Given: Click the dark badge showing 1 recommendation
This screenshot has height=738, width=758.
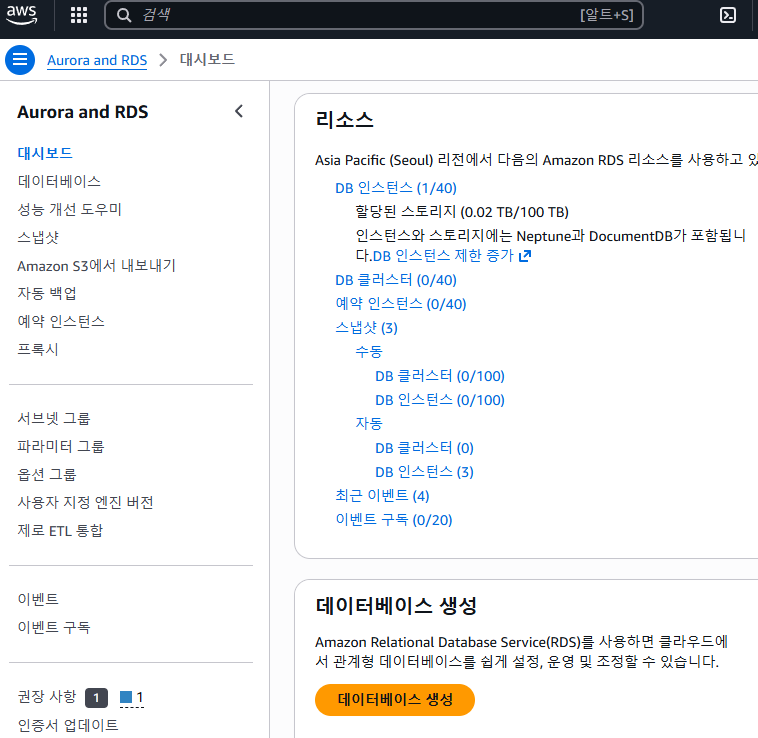Looking at the screenshot, I should coord(96,698).
